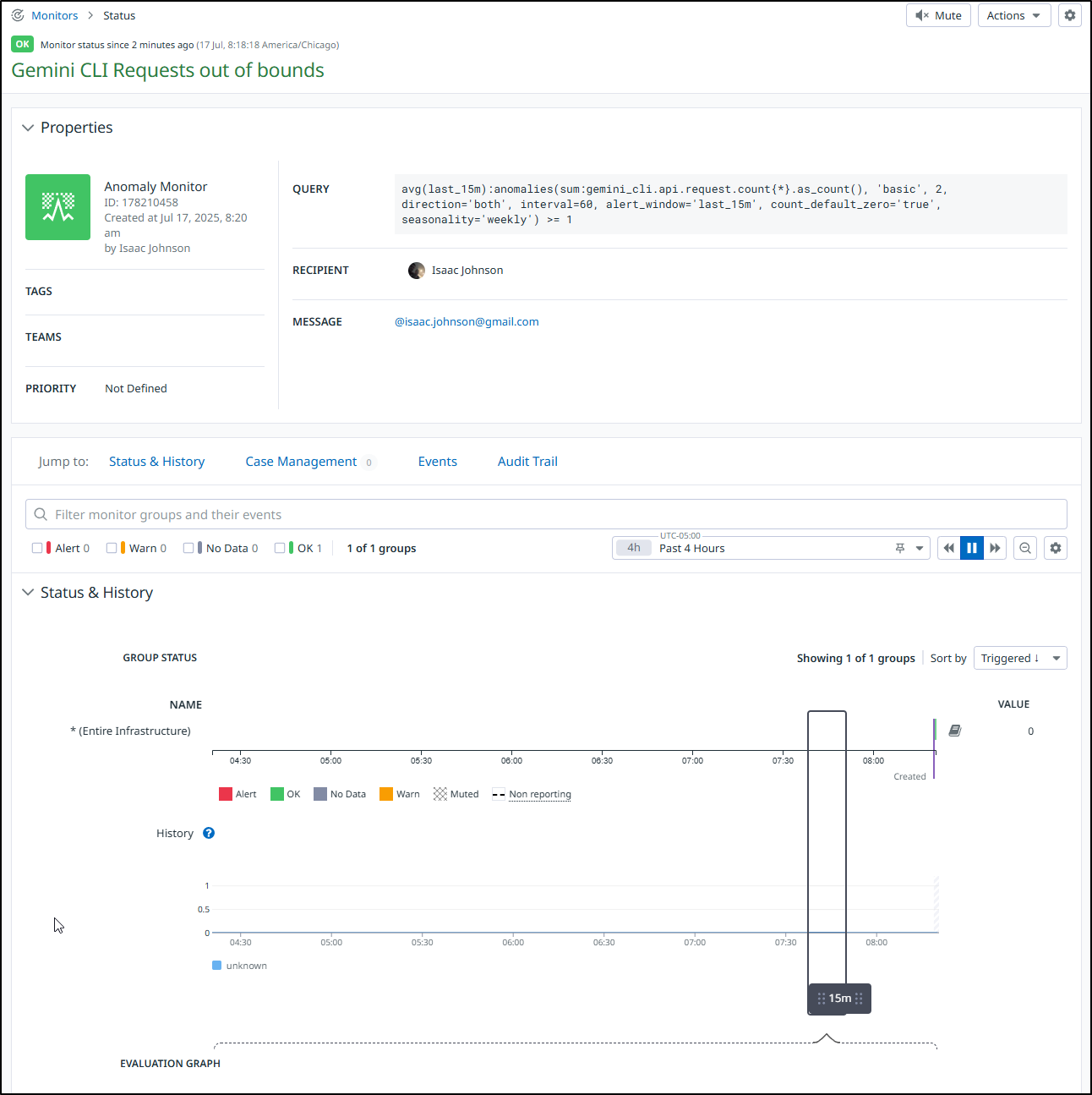This screenshot has width=1092, height=1095.
Task: Click the Datadog logo icon in breadcrumb
Action: pos(18,15)
